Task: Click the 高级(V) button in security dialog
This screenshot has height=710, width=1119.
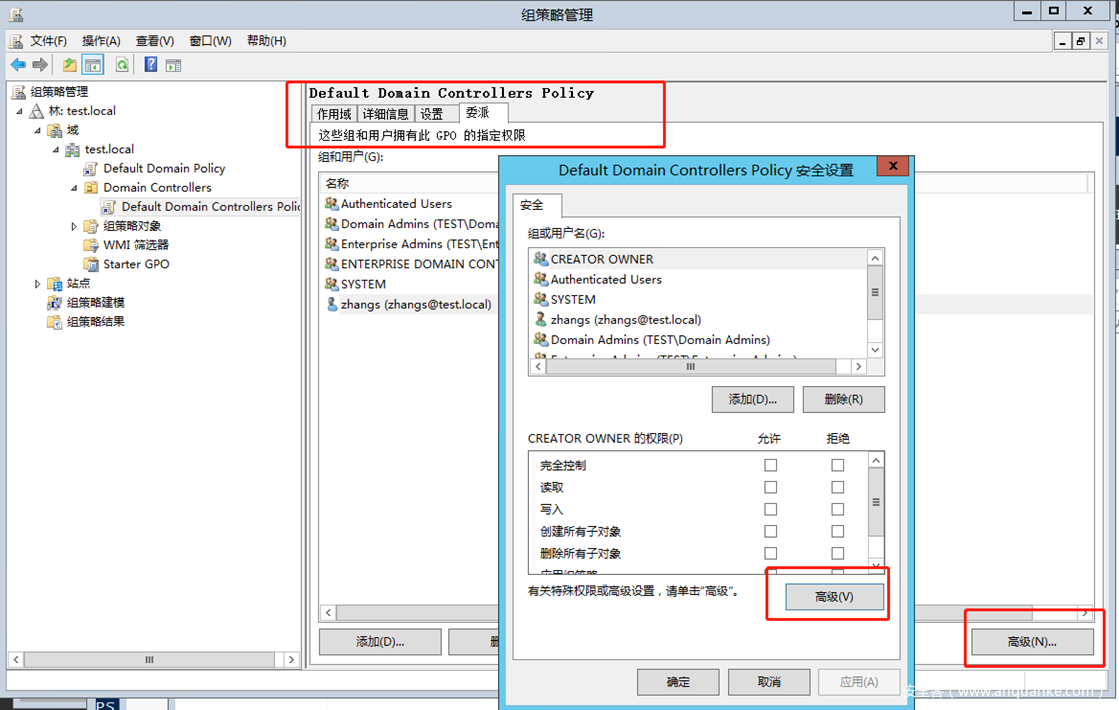Action: [x=834, y=597]
